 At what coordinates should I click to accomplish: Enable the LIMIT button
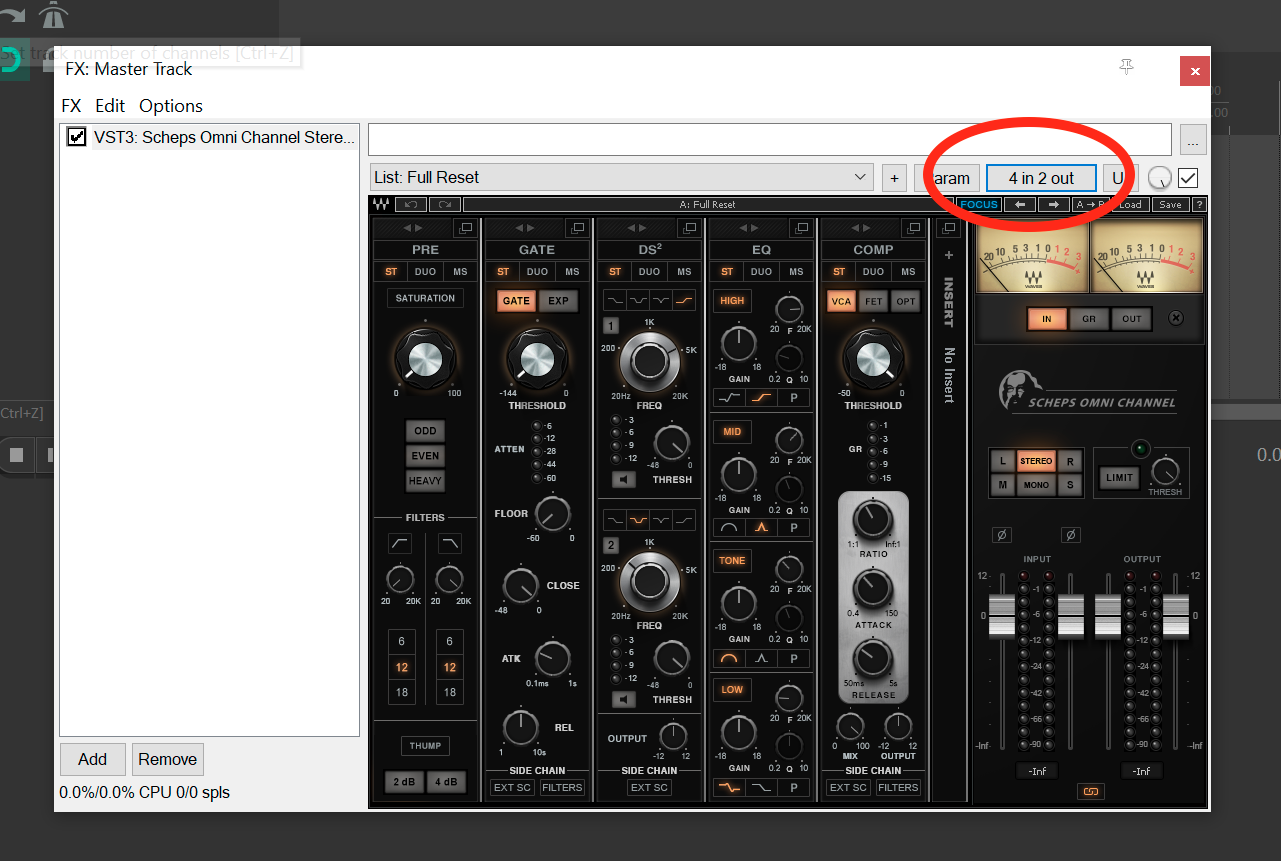coord(1120,477)
